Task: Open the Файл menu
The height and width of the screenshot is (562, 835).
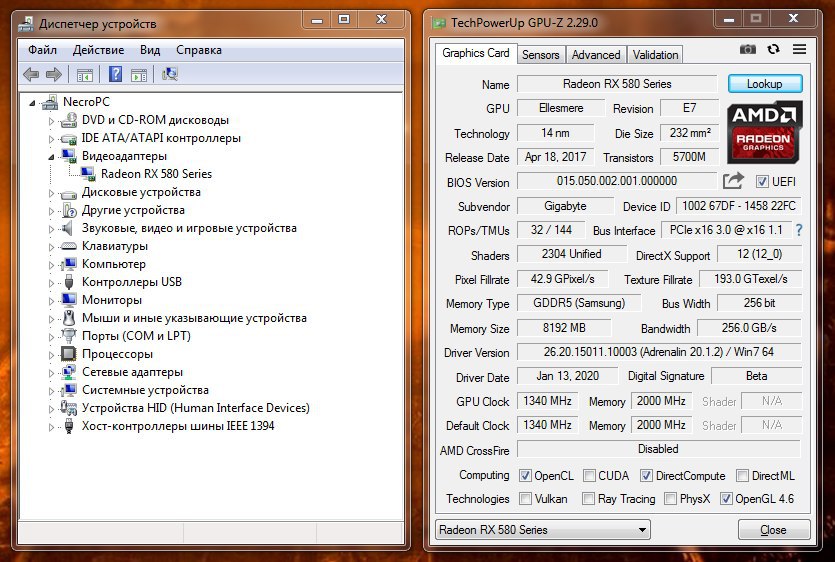Action: point(42,50)
